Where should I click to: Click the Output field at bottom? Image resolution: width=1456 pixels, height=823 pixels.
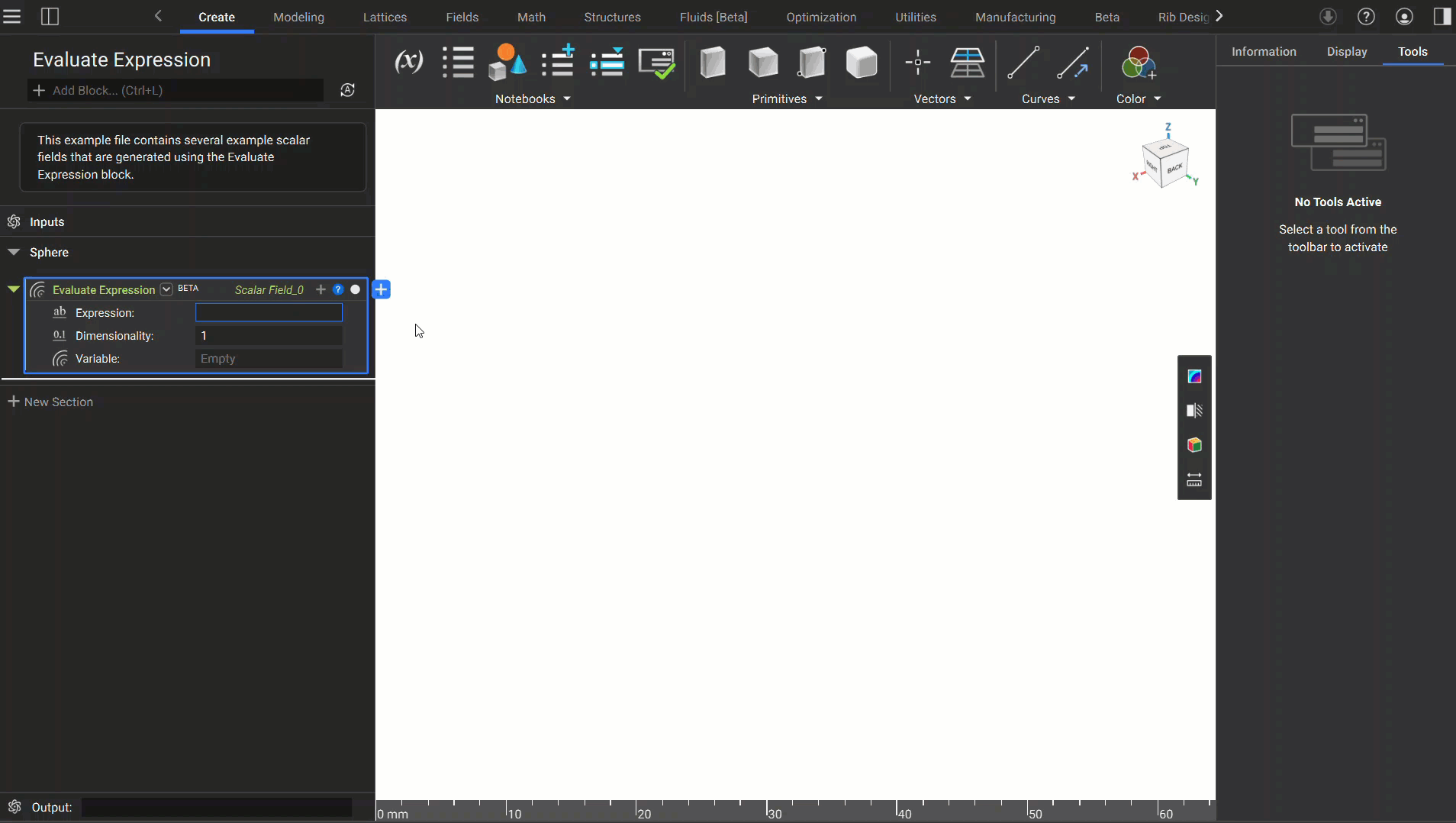pyautogui.click(x=217, y=807)
